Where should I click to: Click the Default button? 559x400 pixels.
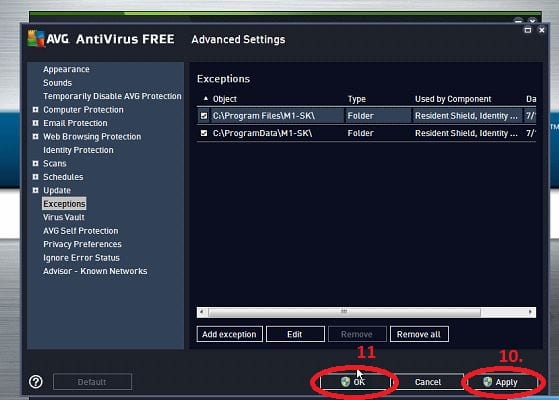pos(92,382)
